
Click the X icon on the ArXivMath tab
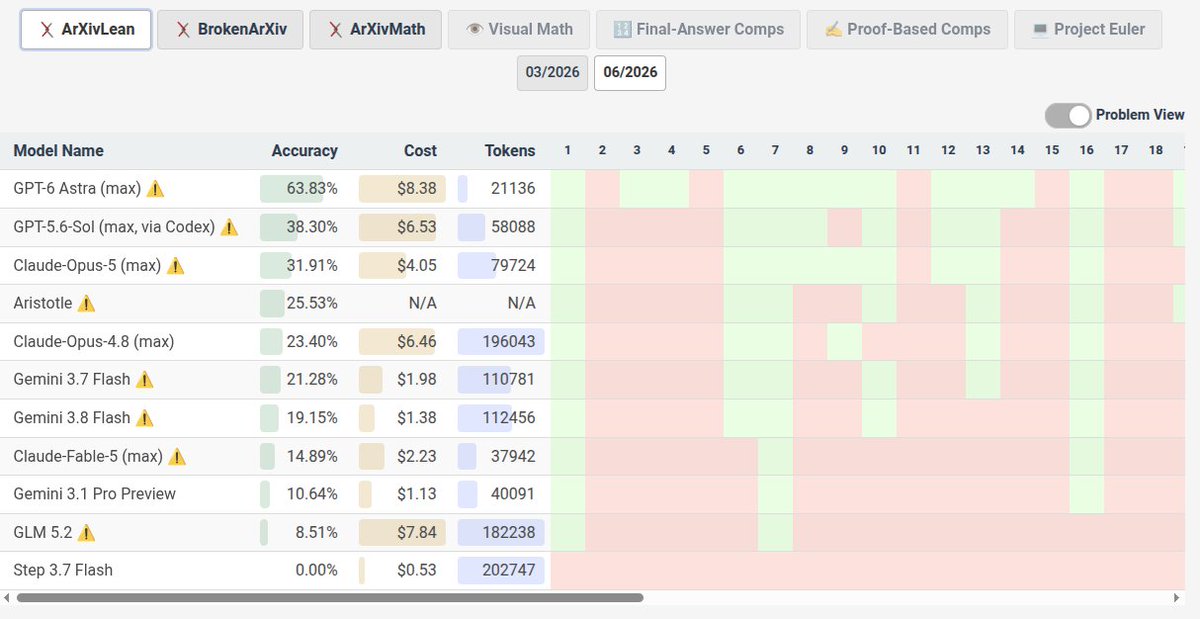[x=334, y=30]
